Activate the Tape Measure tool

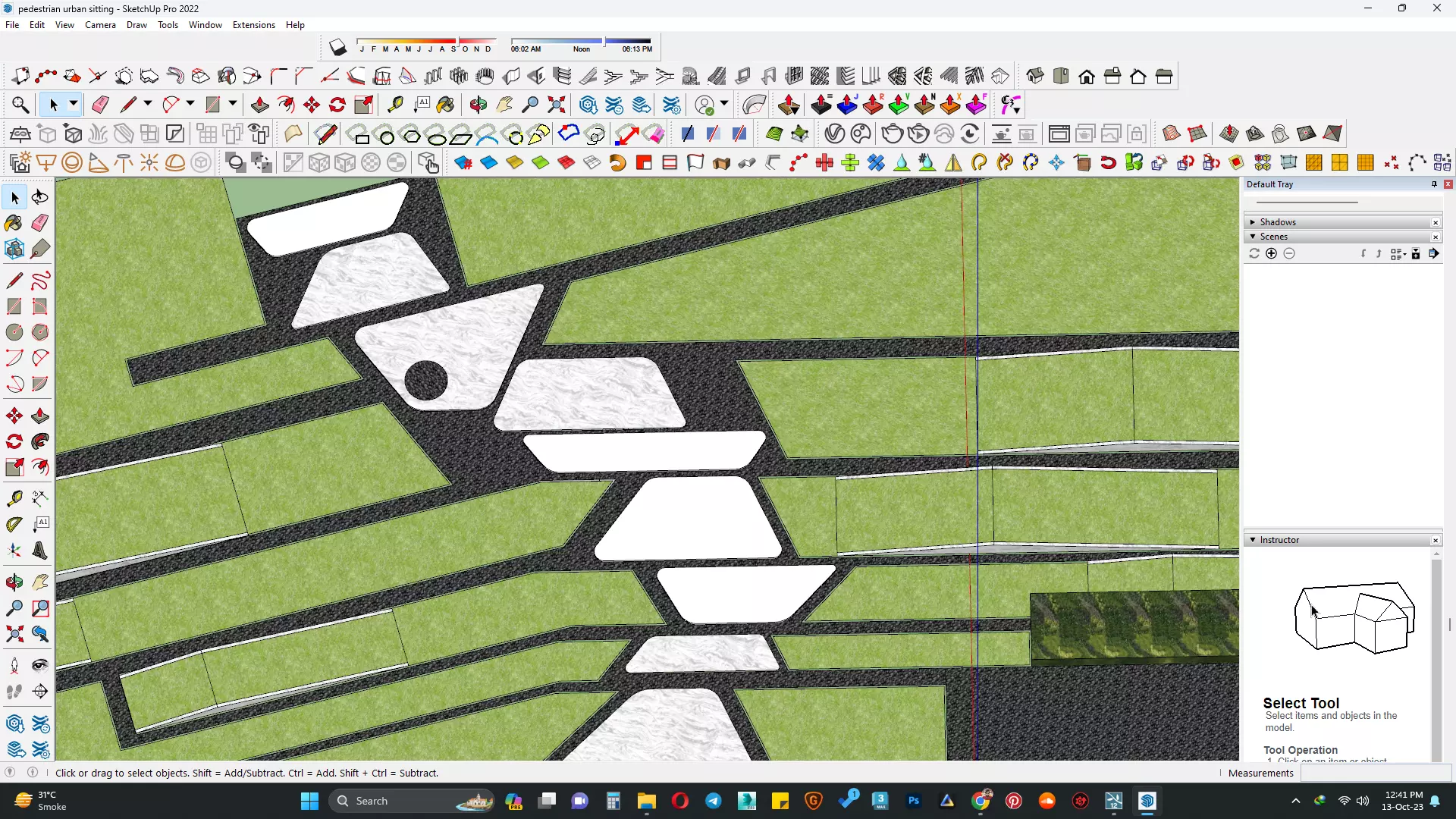pos(14,498)
